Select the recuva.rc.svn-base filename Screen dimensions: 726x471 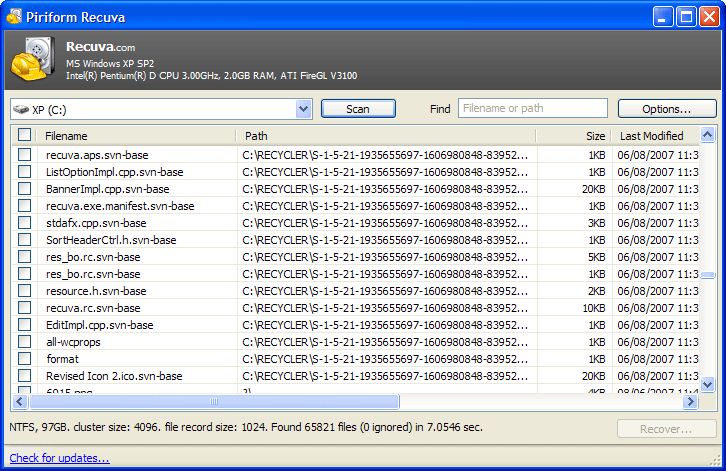coord(93,308)
